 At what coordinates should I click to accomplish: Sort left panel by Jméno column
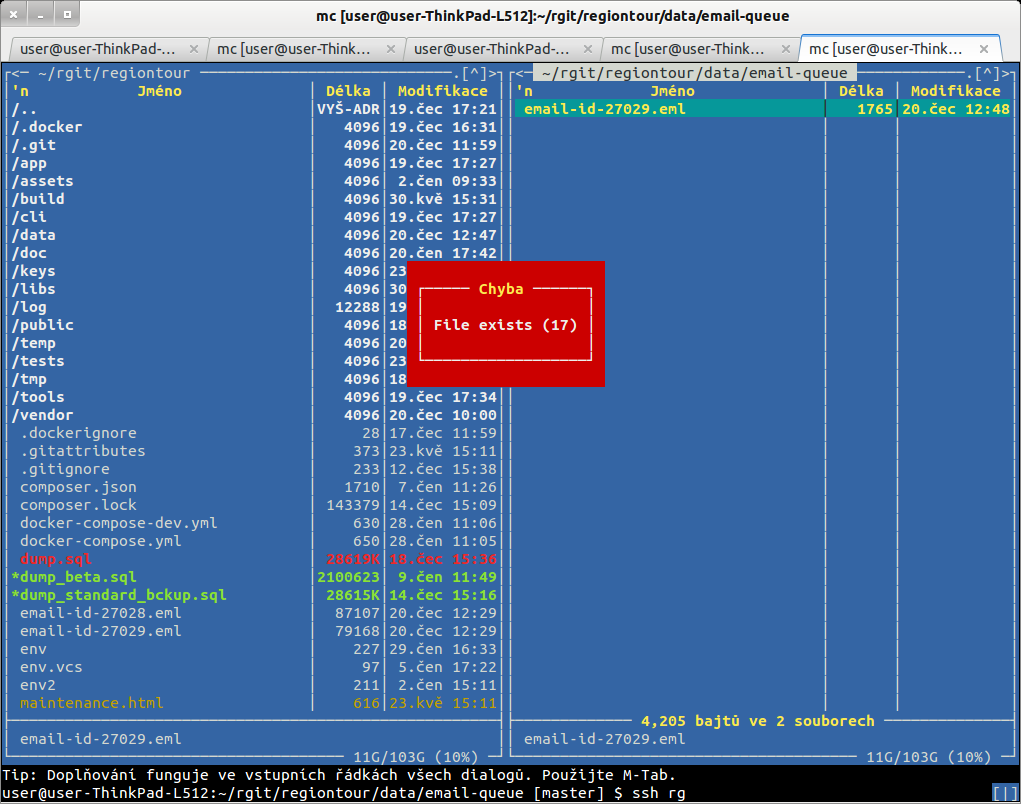coord(159,91)
